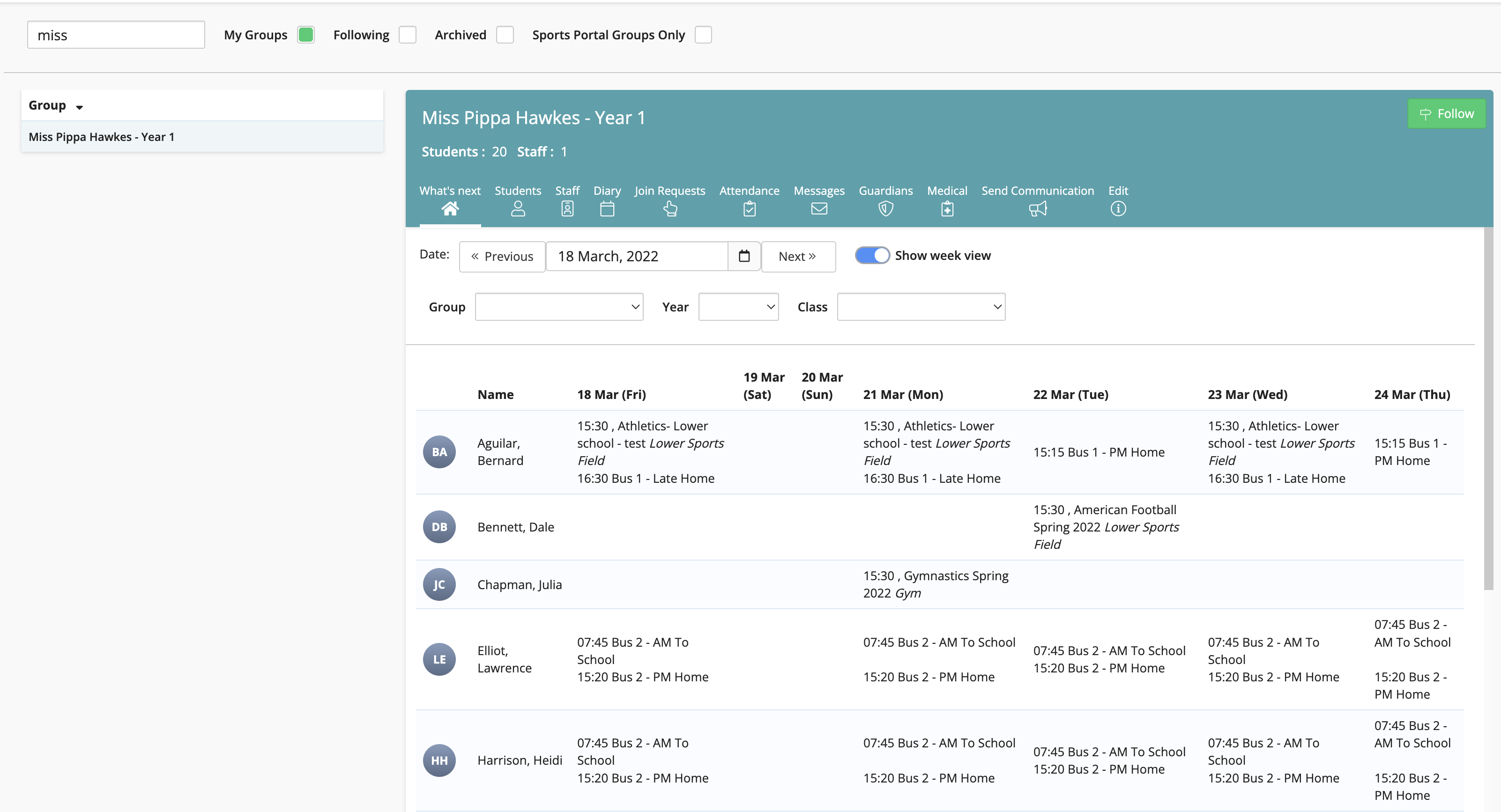Click the name Chapman, Julia

click(519, 585)
